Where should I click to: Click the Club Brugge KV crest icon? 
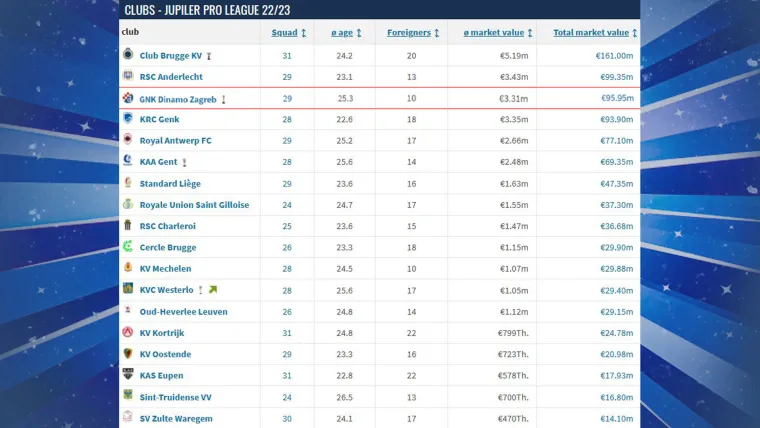point(128,55)
